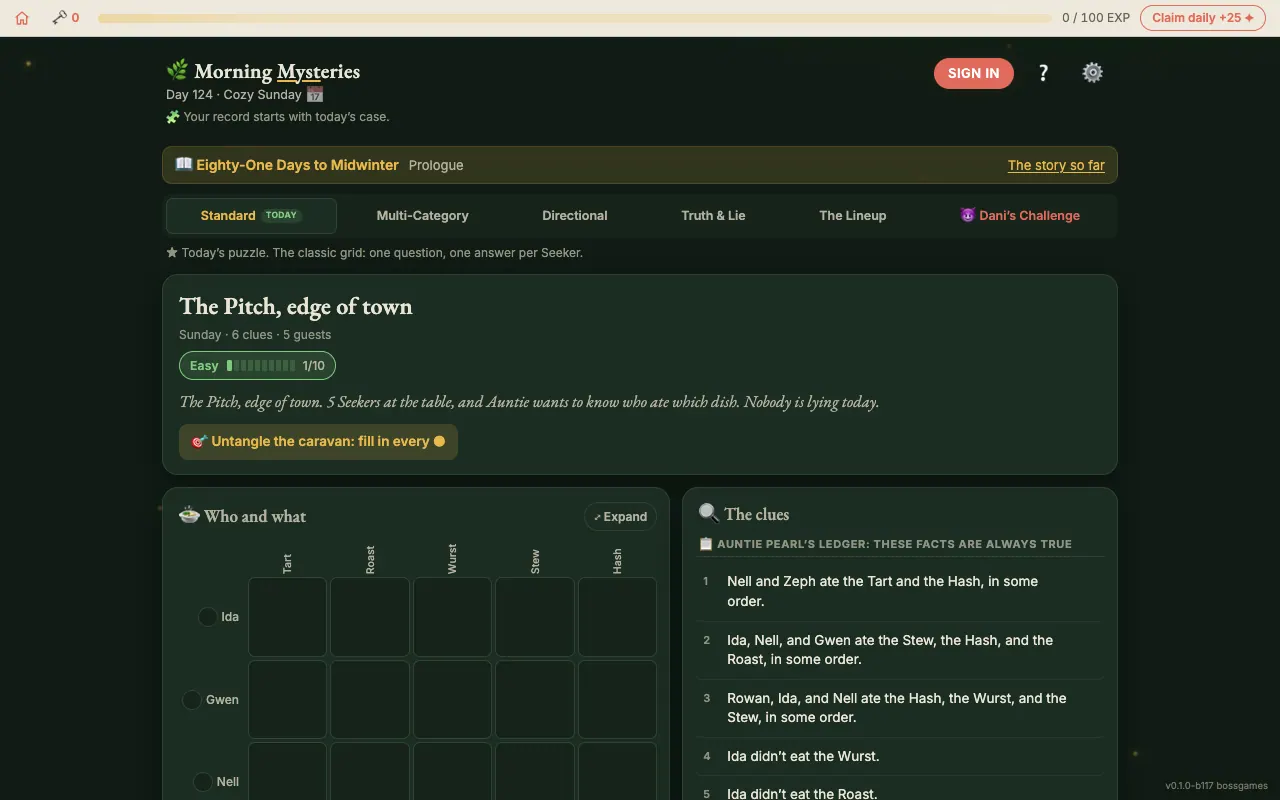The height and width of the screenshot is (800, 1280).
Task: Open the settings gear
Action: [1093, 73]
